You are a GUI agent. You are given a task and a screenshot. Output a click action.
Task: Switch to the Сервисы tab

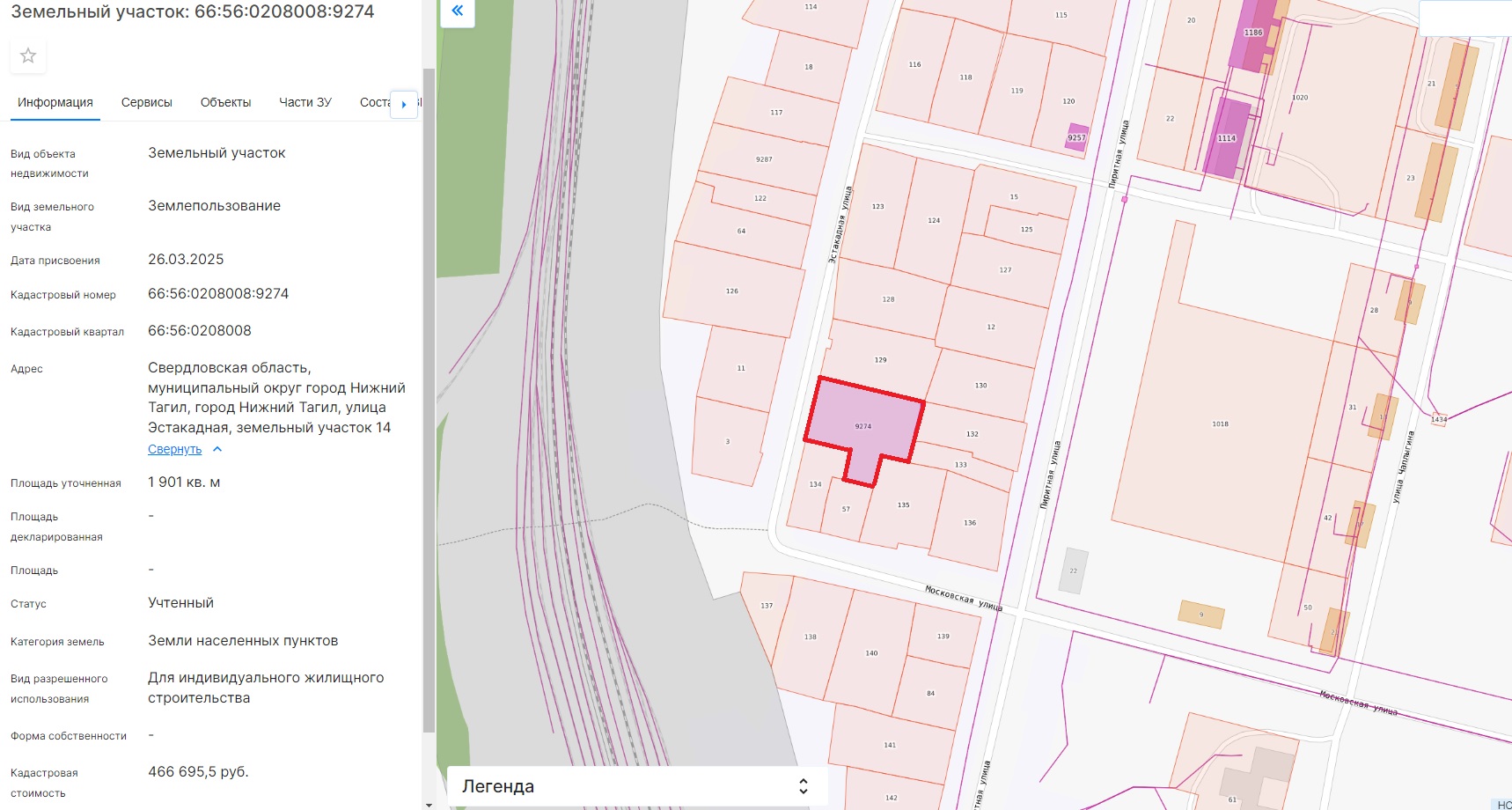coord(146,102)
